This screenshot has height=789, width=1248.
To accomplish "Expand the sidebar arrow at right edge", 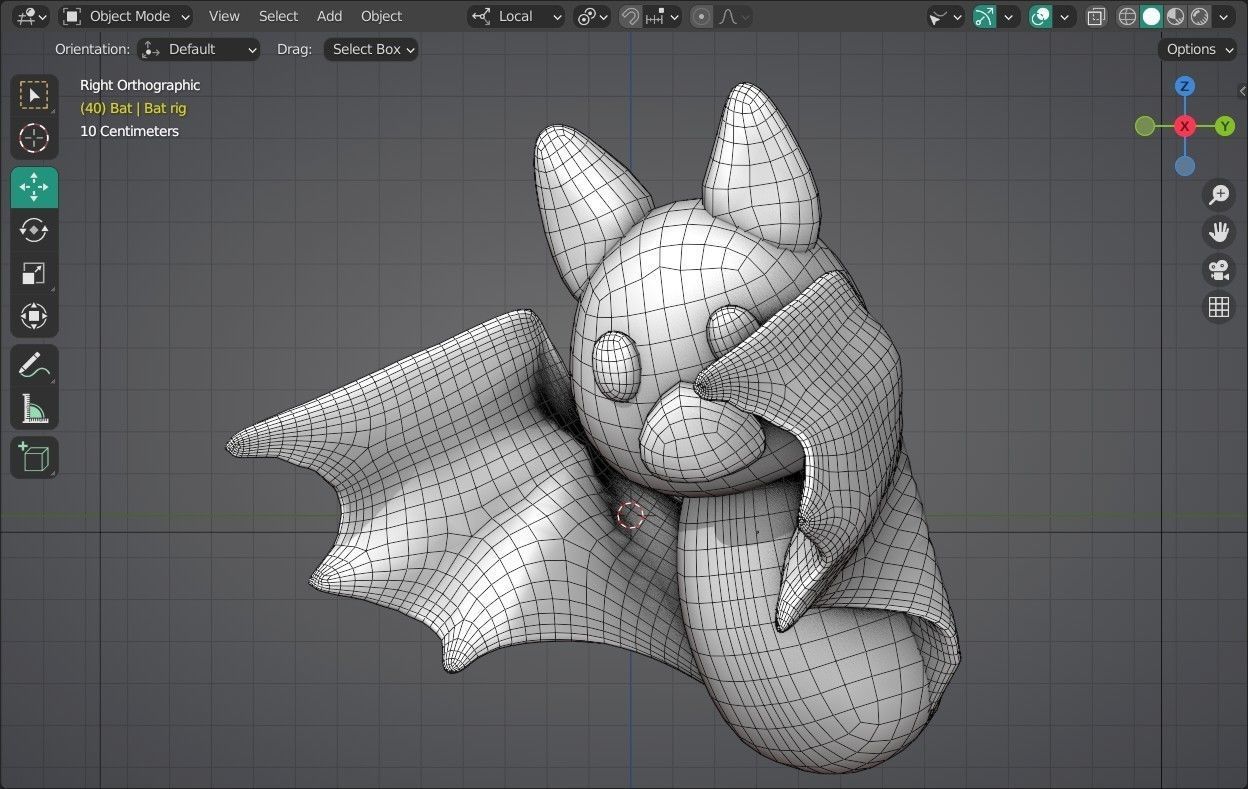I will tap(1242, 91).
